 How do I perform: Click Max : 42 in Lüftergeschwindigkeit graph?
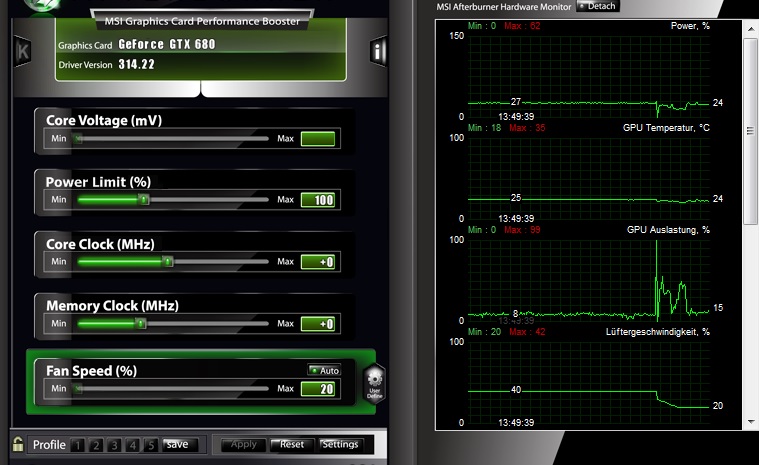[527, 332]
